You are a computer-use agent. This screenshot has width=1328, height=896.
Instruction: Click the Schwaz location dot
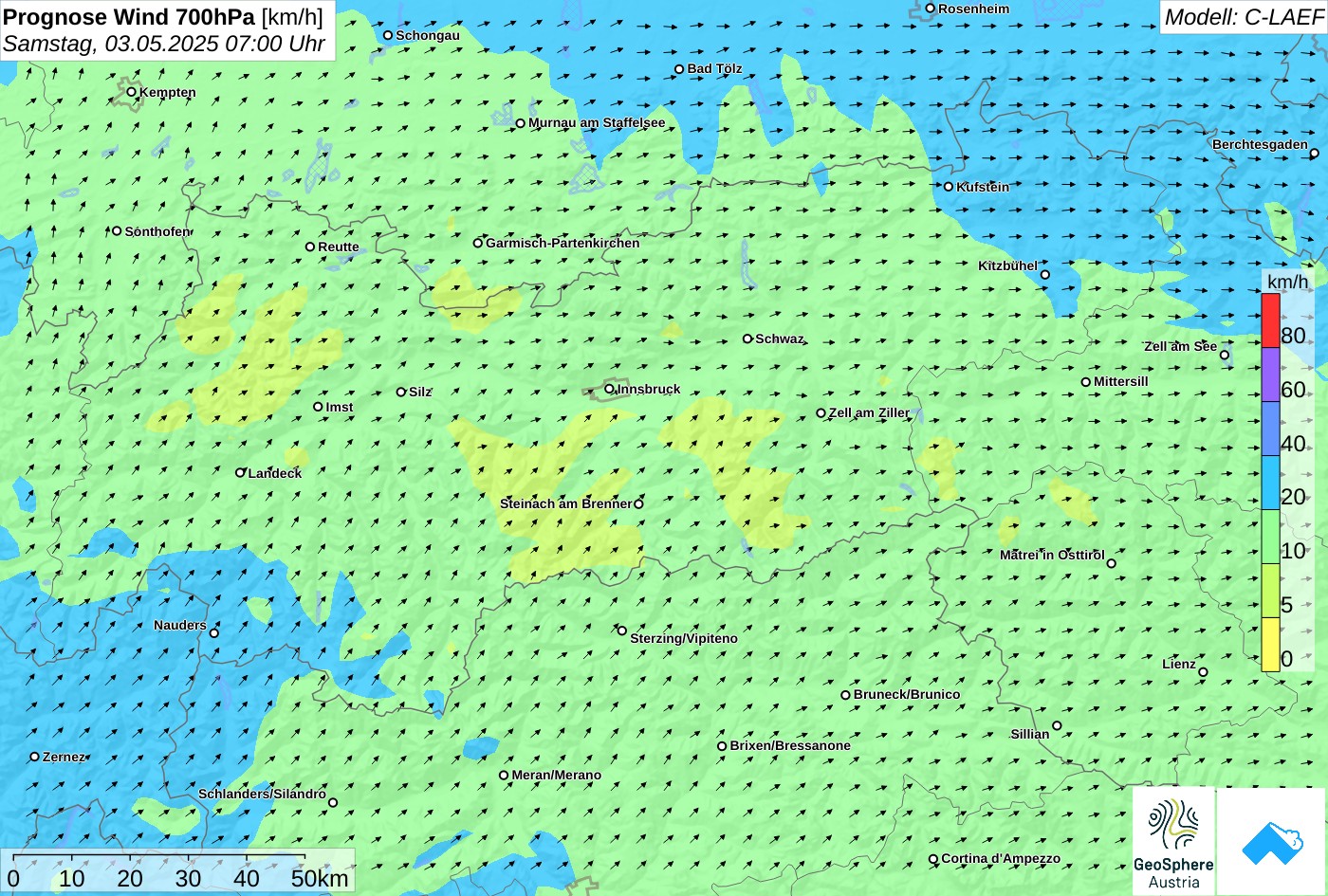click(x=747, y=338)
